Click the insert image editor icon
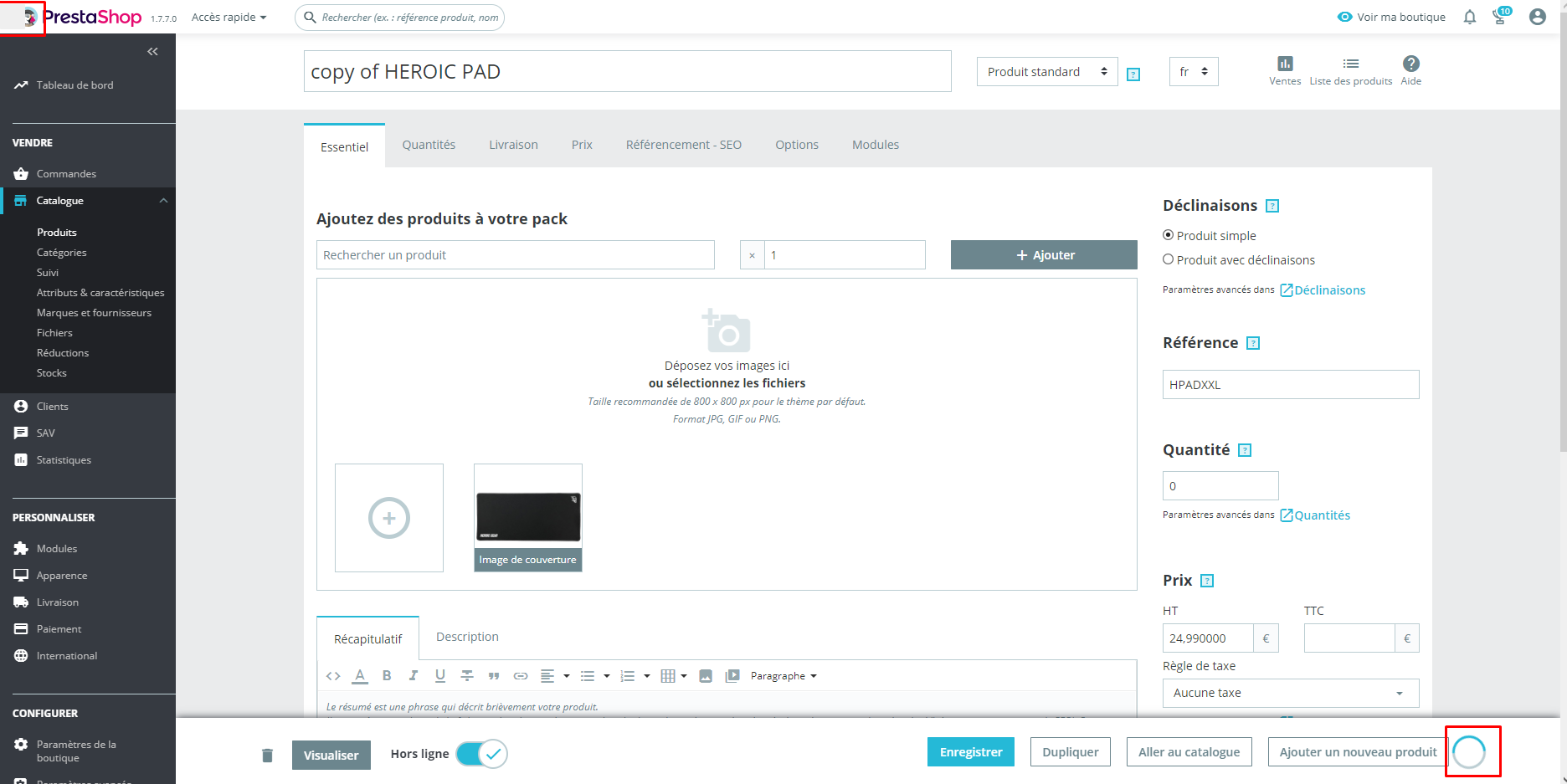Viewport: 1567px width, 784px height. click(x=706, y=676)
